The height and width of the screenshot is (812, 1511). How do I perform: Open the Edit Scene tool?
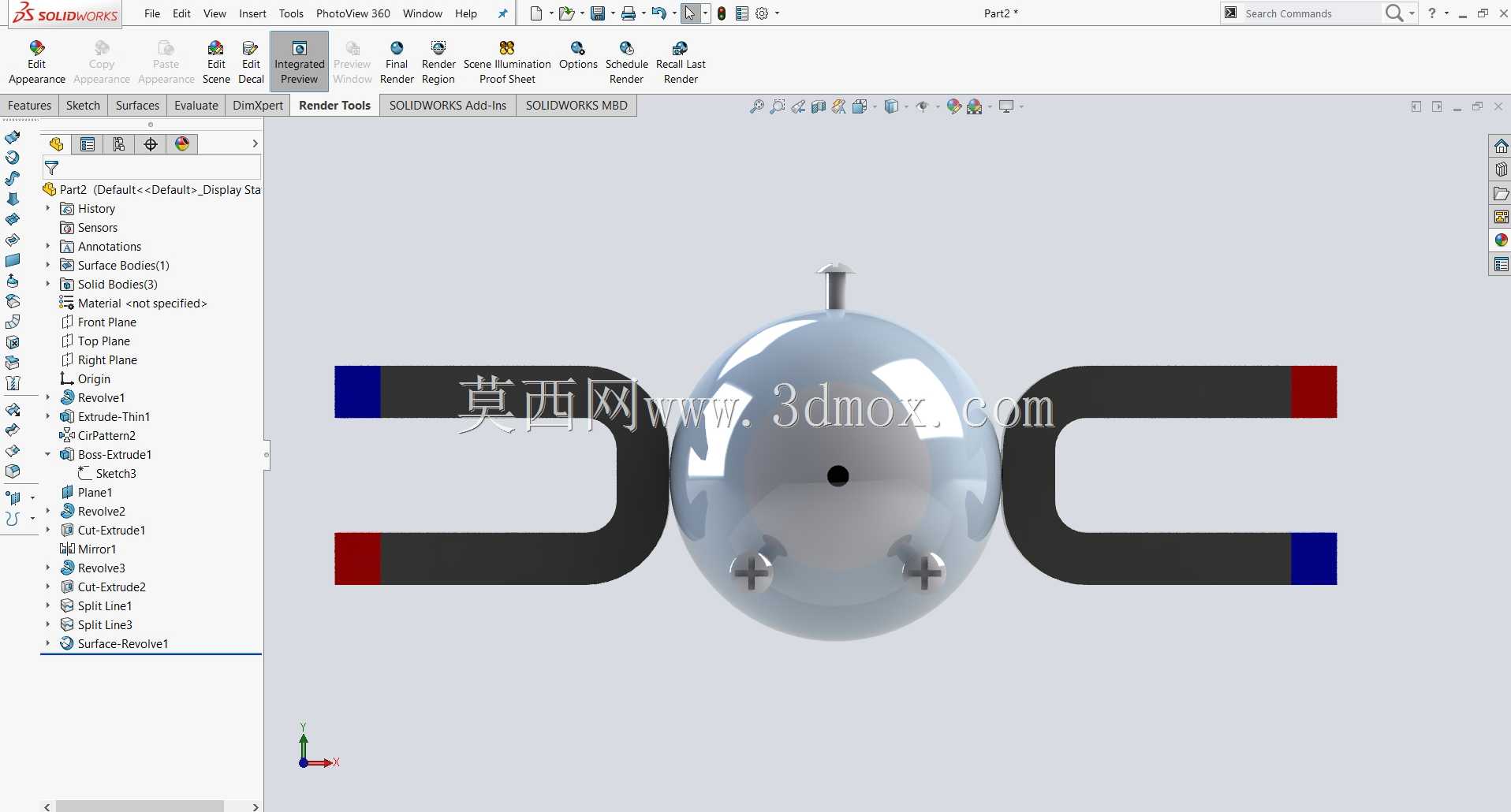point(216,62)
